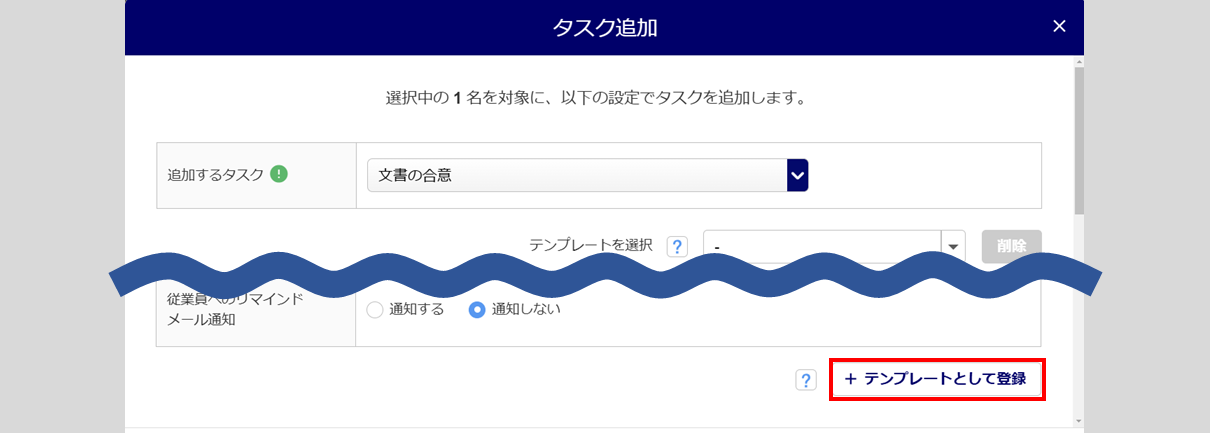Expand the 文書の合意 dropdown chevron
1210x433 pixels.
point(797,175)
